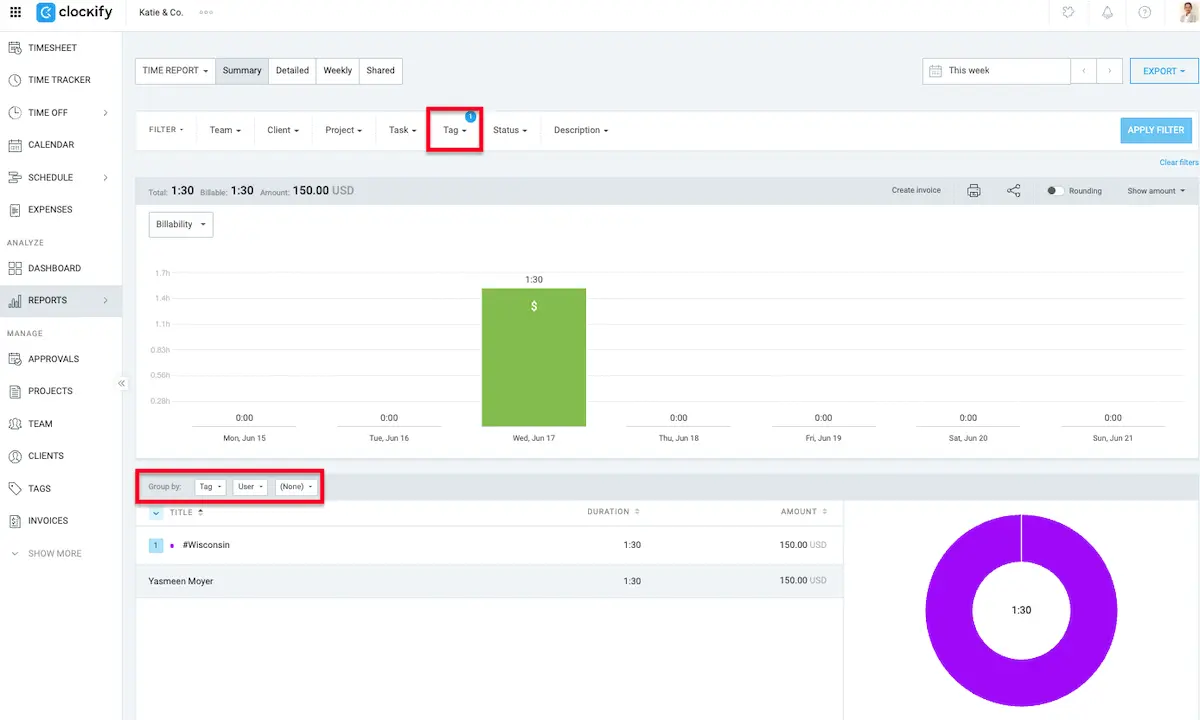The height and width of the screenshot is (720, 1200).
Task: Change second Group by User dropdown
Action: [x=251, y=487]
